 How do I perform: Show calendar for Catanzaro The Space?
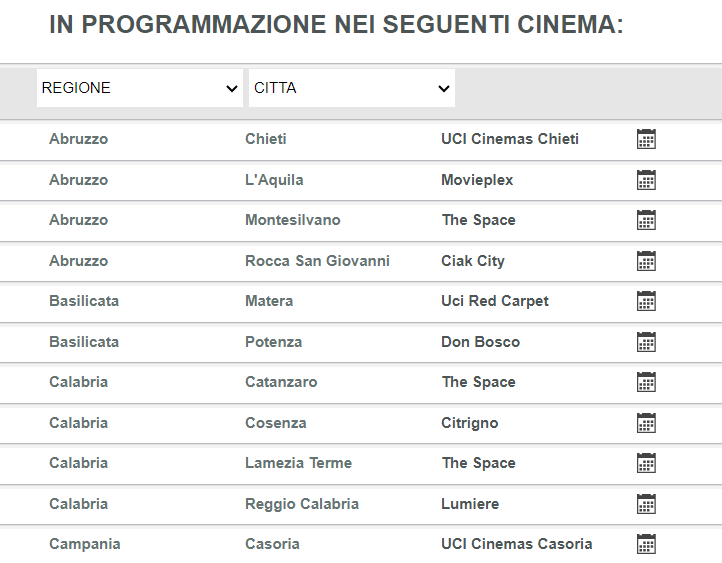646,382
